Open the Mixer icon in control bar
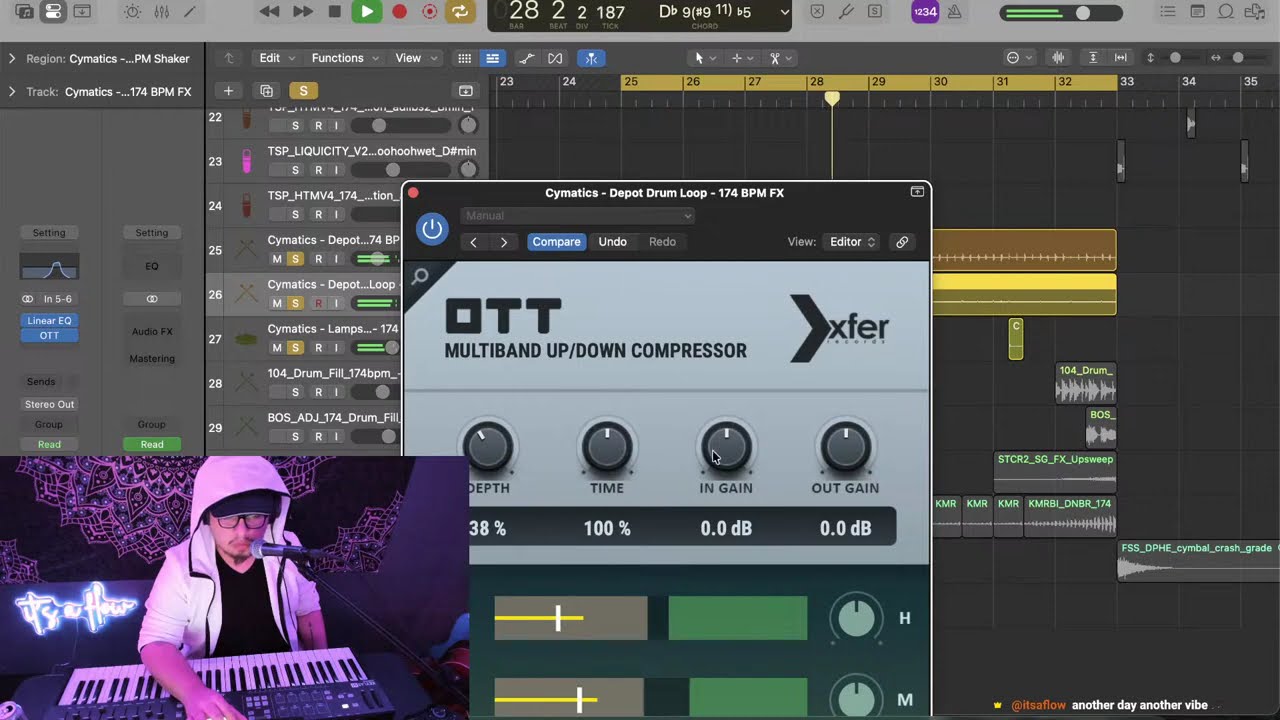 click(x=161, y=12)
